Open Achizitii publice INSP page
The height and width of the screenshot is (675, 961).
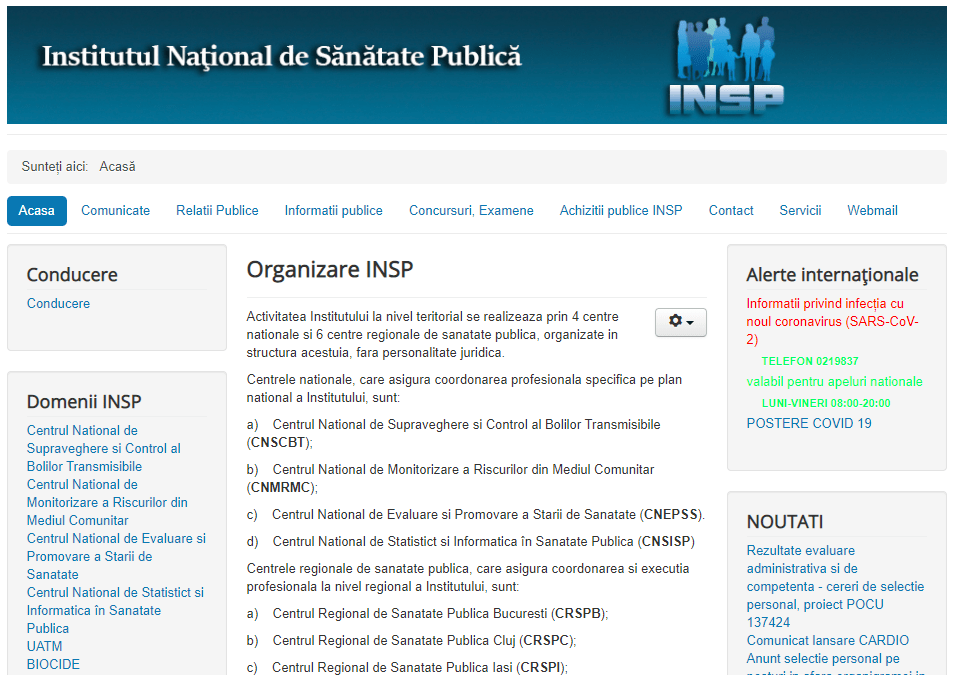621,211
